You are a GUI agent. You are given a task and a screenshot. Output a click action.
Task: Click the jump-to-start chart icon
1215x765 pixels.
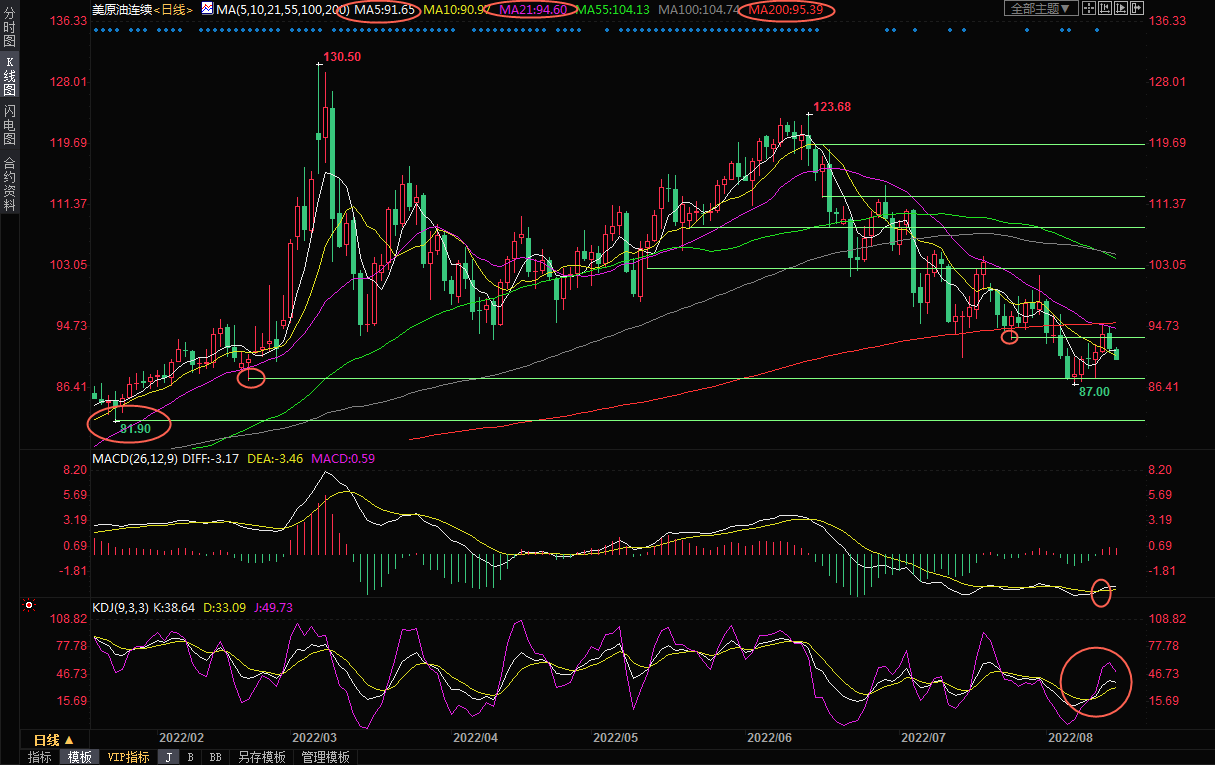point(1105,8)
